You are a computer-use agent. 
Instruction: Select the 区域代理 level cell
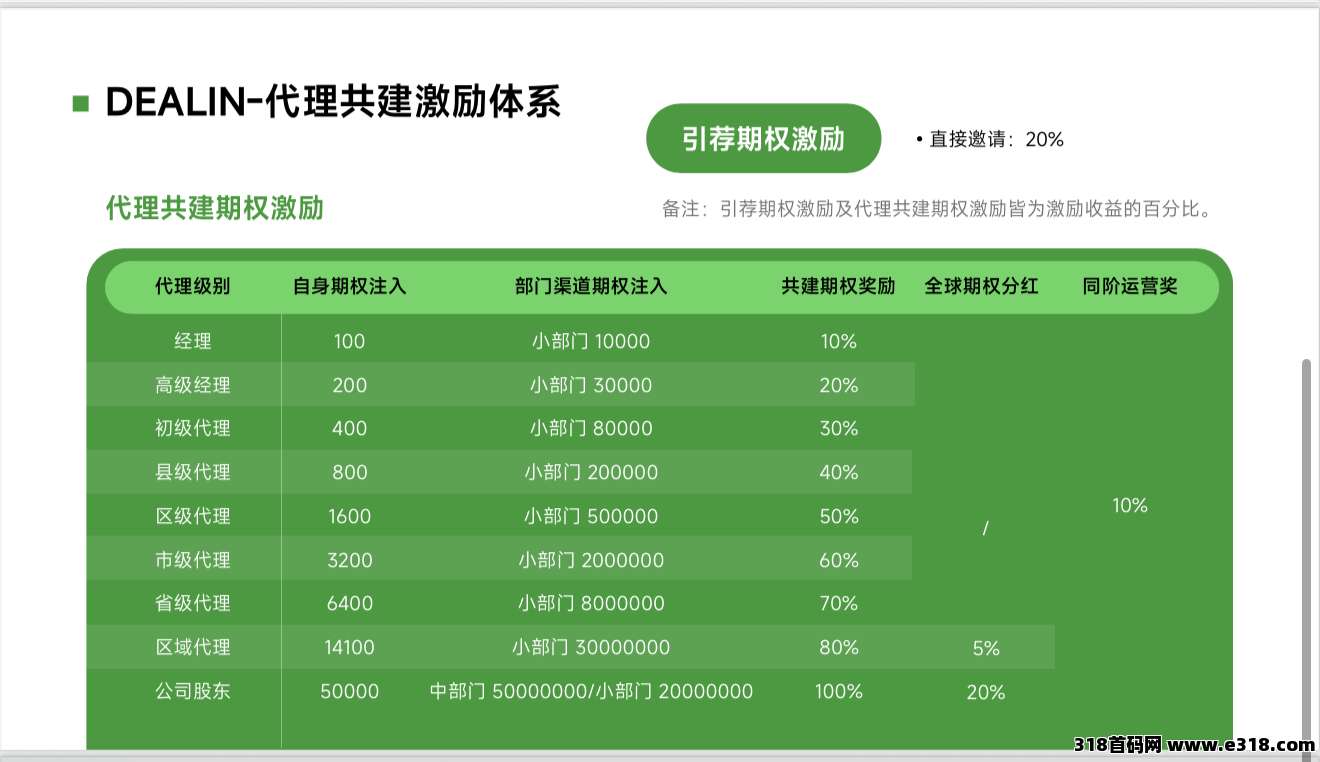(x=192, y=647)
